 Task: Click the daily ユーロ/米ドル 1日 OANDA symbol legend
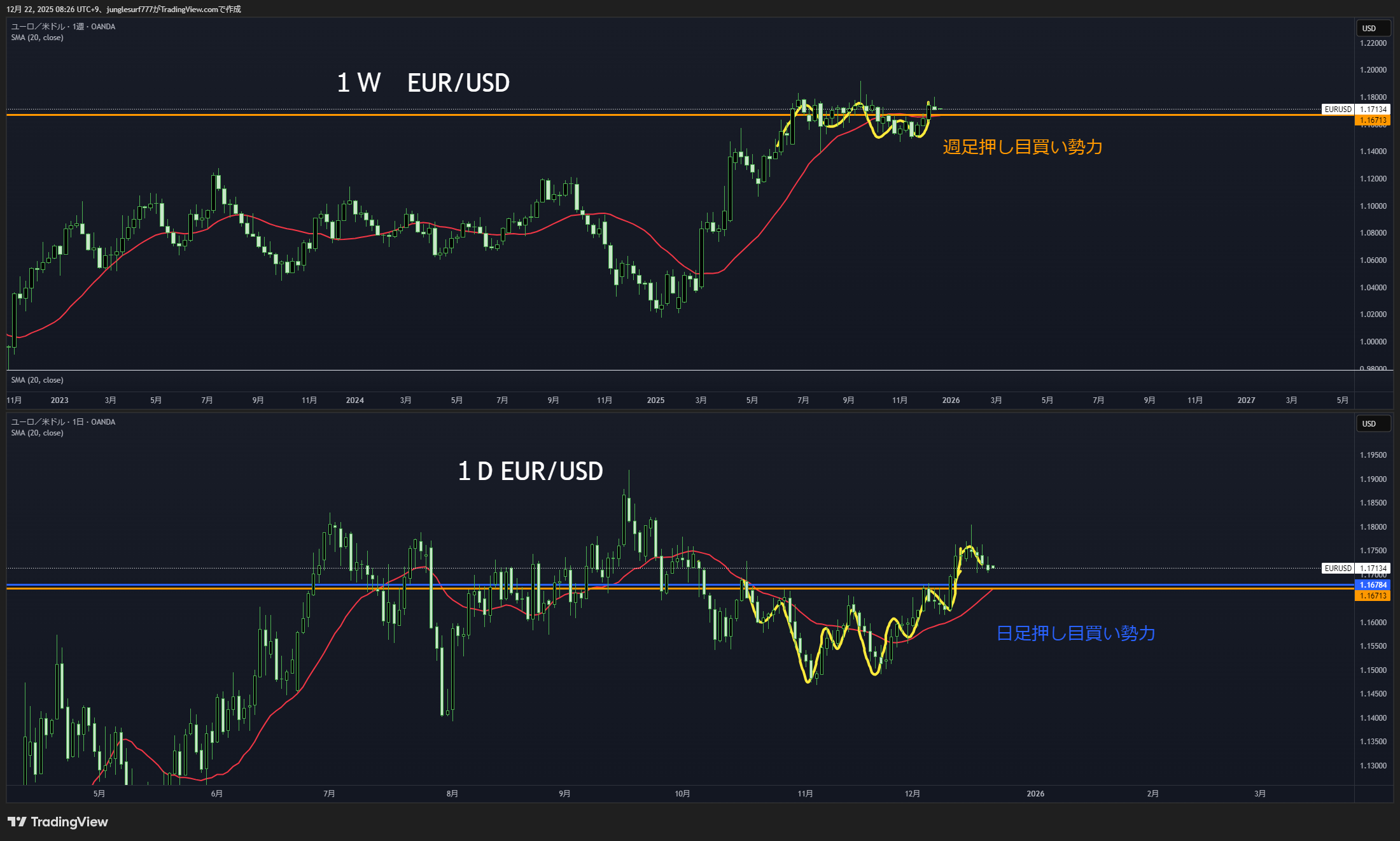[x=63, y=422]
